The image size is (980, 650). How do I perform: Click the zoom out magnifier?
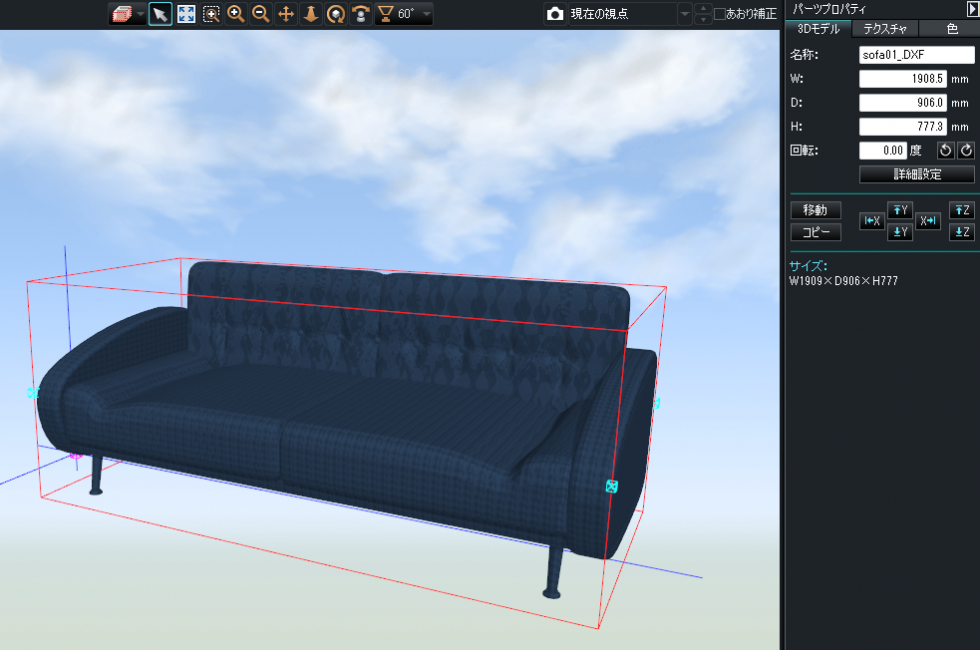260,14
